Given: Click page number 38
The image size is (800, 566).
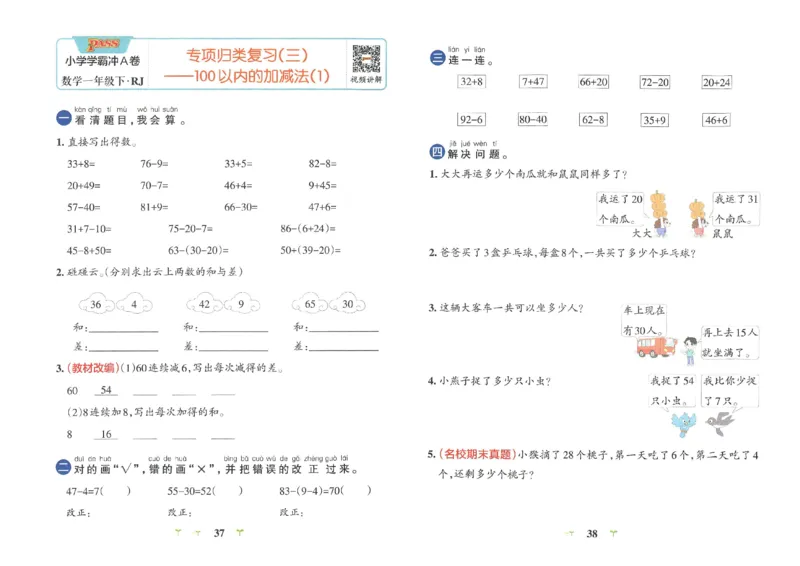Looking at the screenshot, I should click(592, 534).
